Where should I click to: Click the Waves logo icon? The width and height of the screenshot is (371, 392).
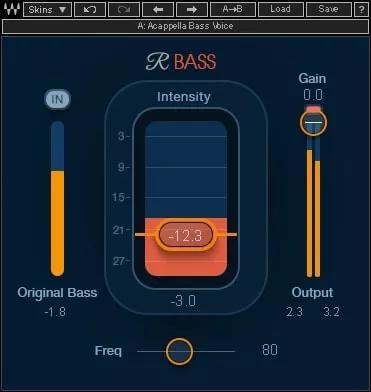(11, 9)
